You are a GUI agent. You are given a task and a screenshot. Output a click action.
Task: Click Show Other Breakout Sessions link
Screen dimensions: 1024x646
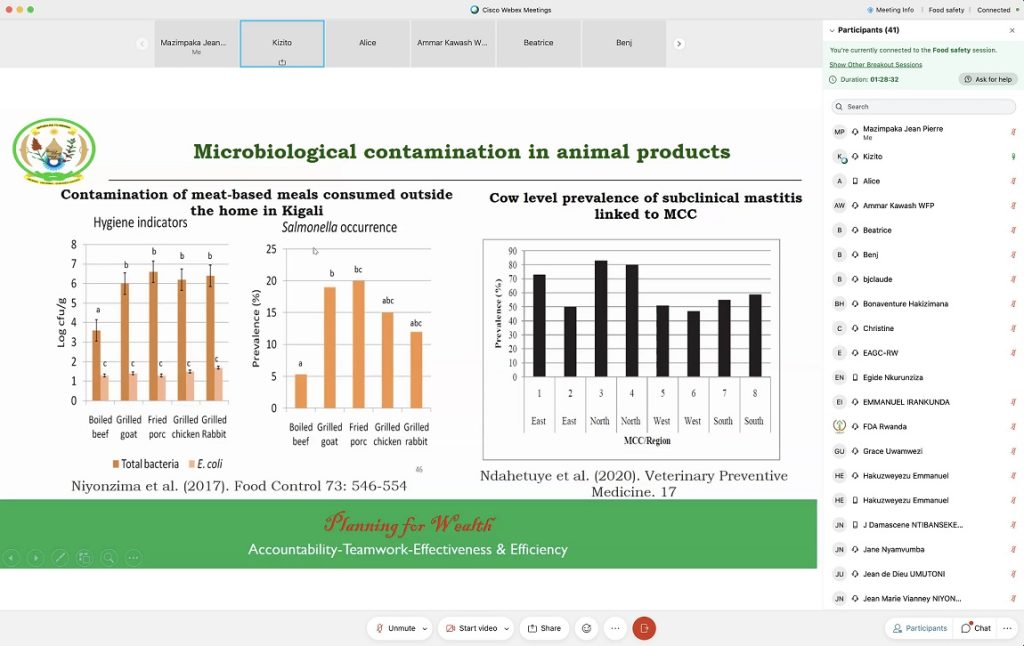(x=876, y=64)
